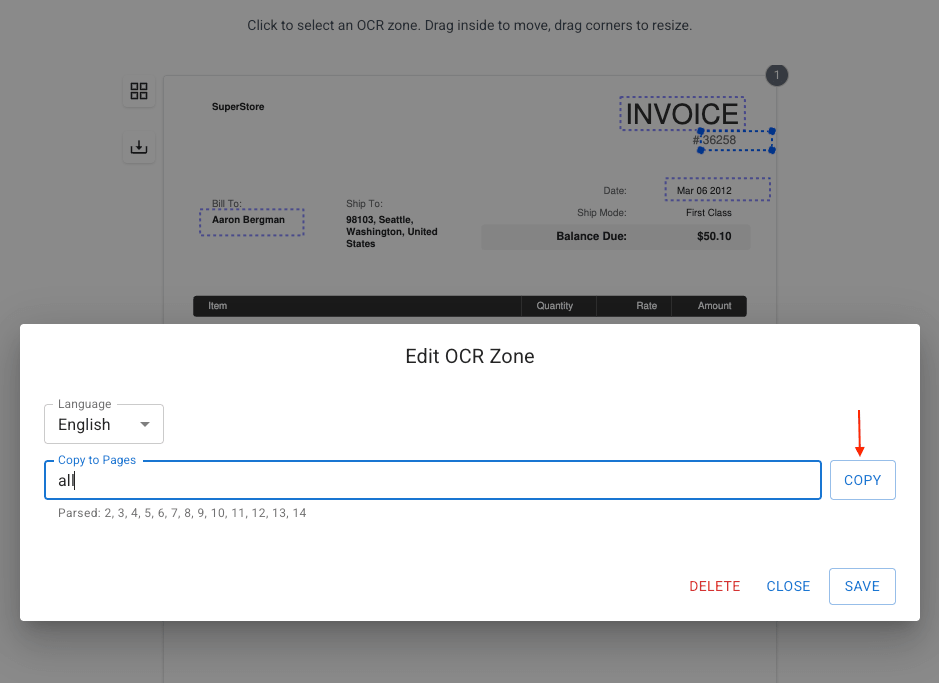
Task: Click CLOSE to dismiss the dialog
Action: point(788,587)
